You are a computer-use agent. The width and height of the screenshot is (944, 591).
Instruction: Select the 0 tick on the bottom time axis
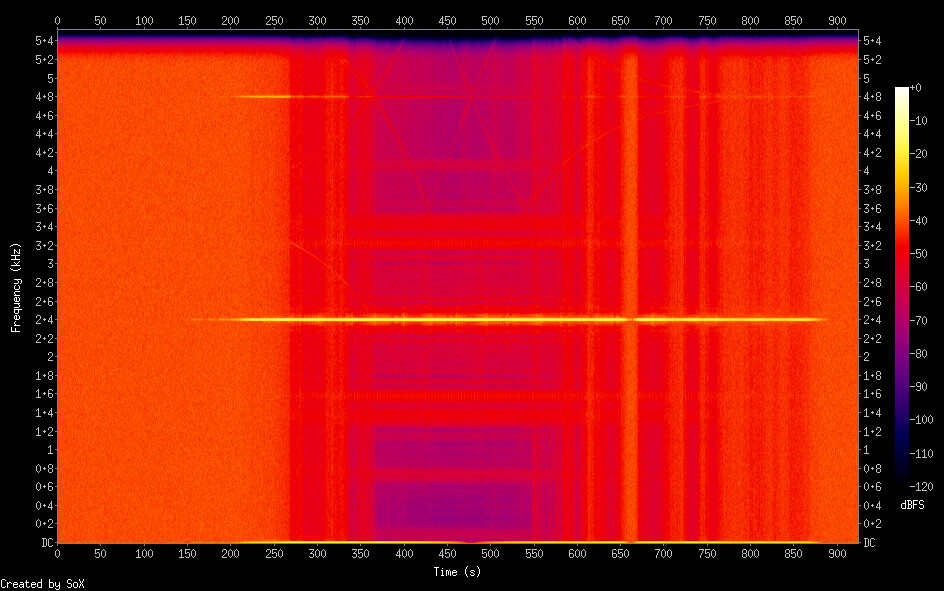point(57,553)
